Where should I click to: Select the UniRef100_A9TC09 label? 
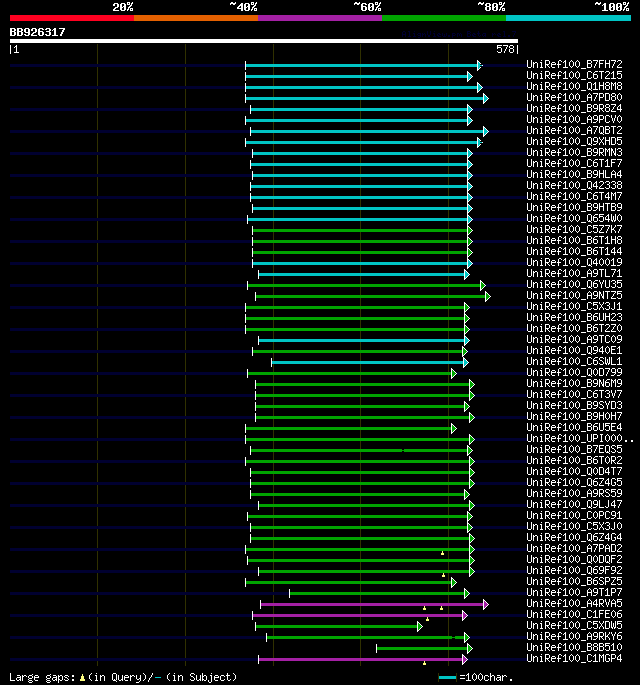574,339
